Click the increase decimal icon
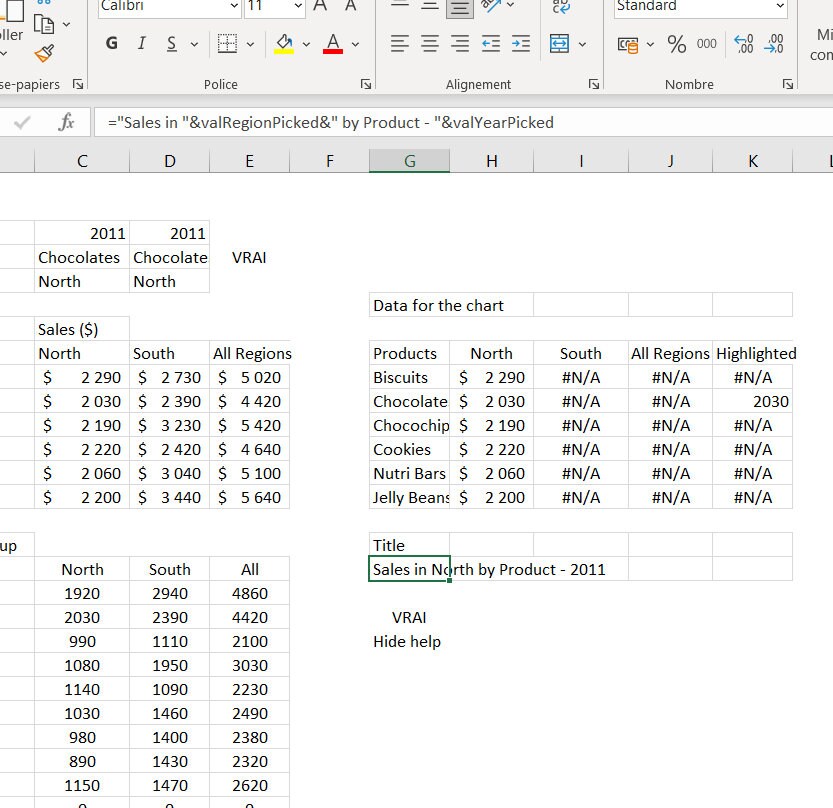This screenshot has height=808, width=833. [742, 46]
